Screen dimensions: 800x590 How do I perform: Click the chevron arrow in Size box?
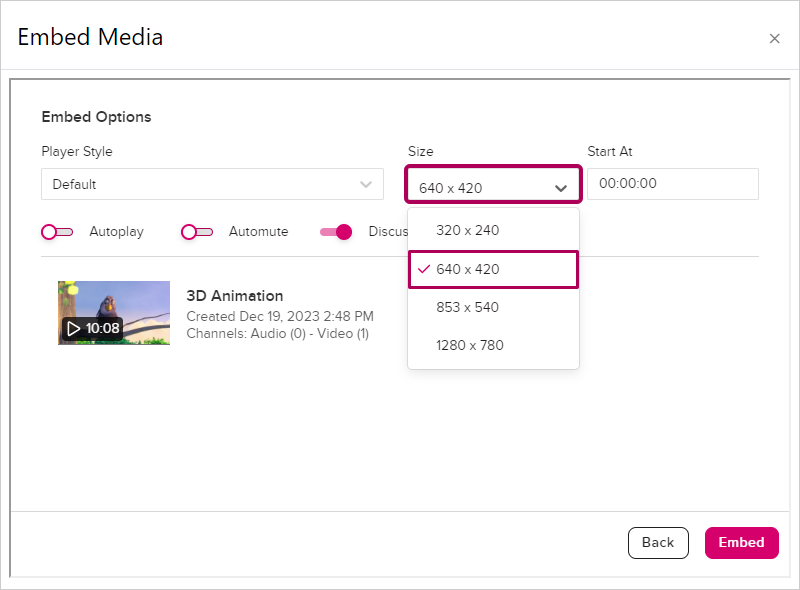tap(561, 188)
